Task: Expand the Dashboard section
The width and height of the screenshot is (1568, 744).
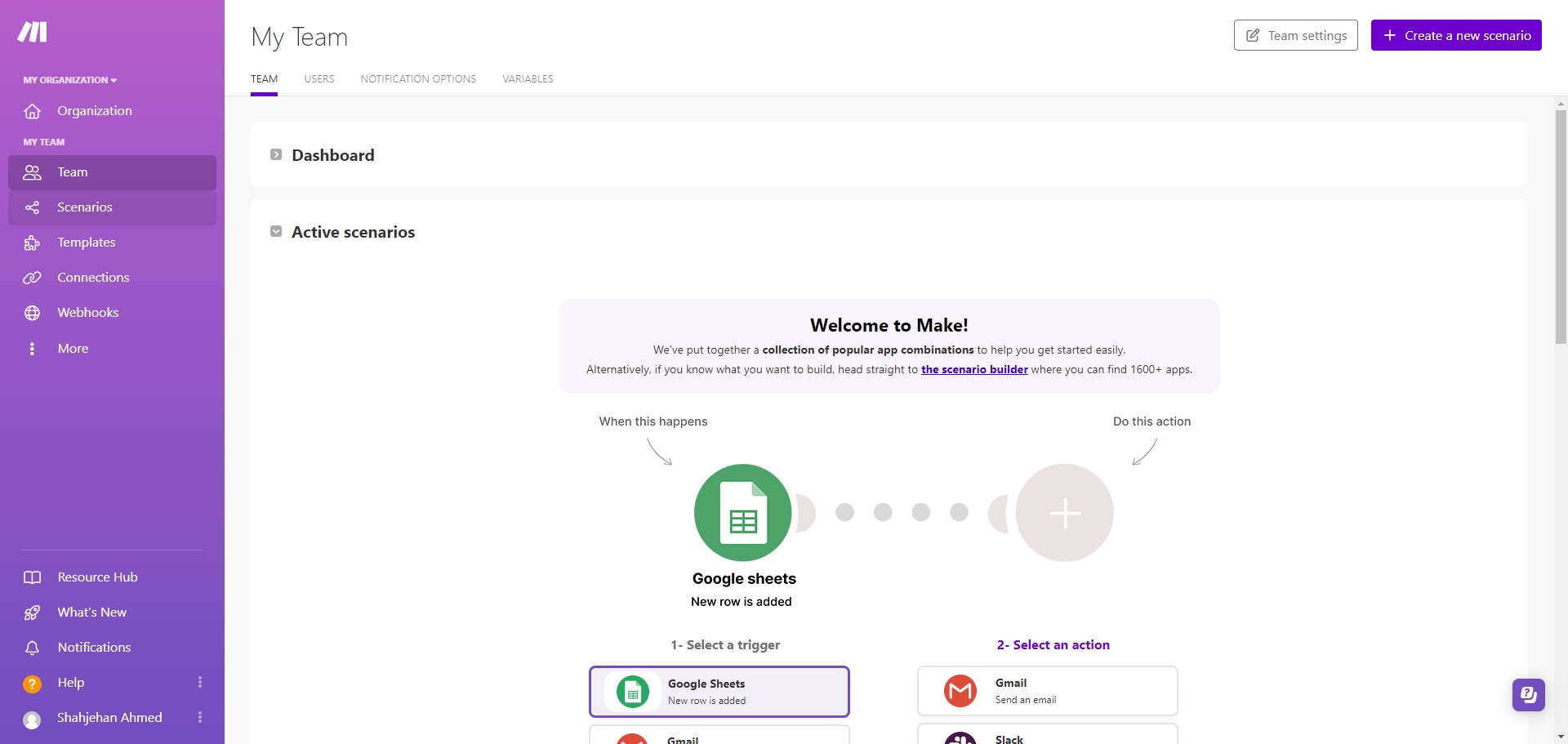Action: [x=276, y=154]
